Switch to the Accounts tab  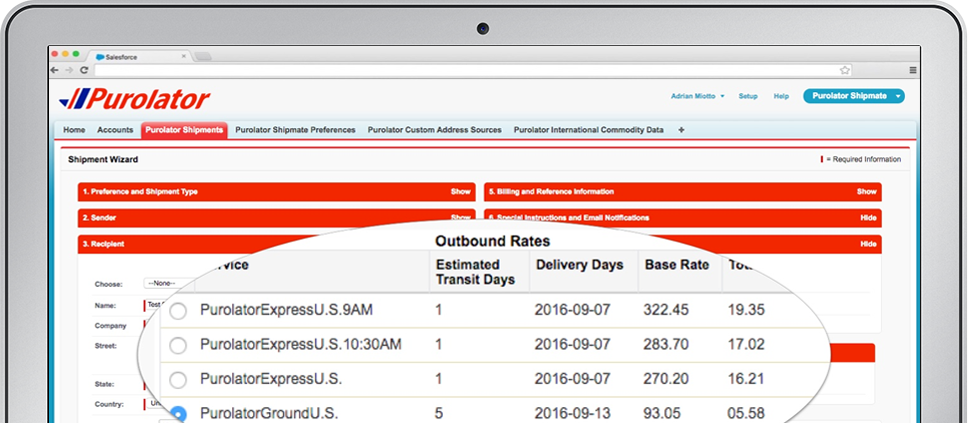(115, 130)
